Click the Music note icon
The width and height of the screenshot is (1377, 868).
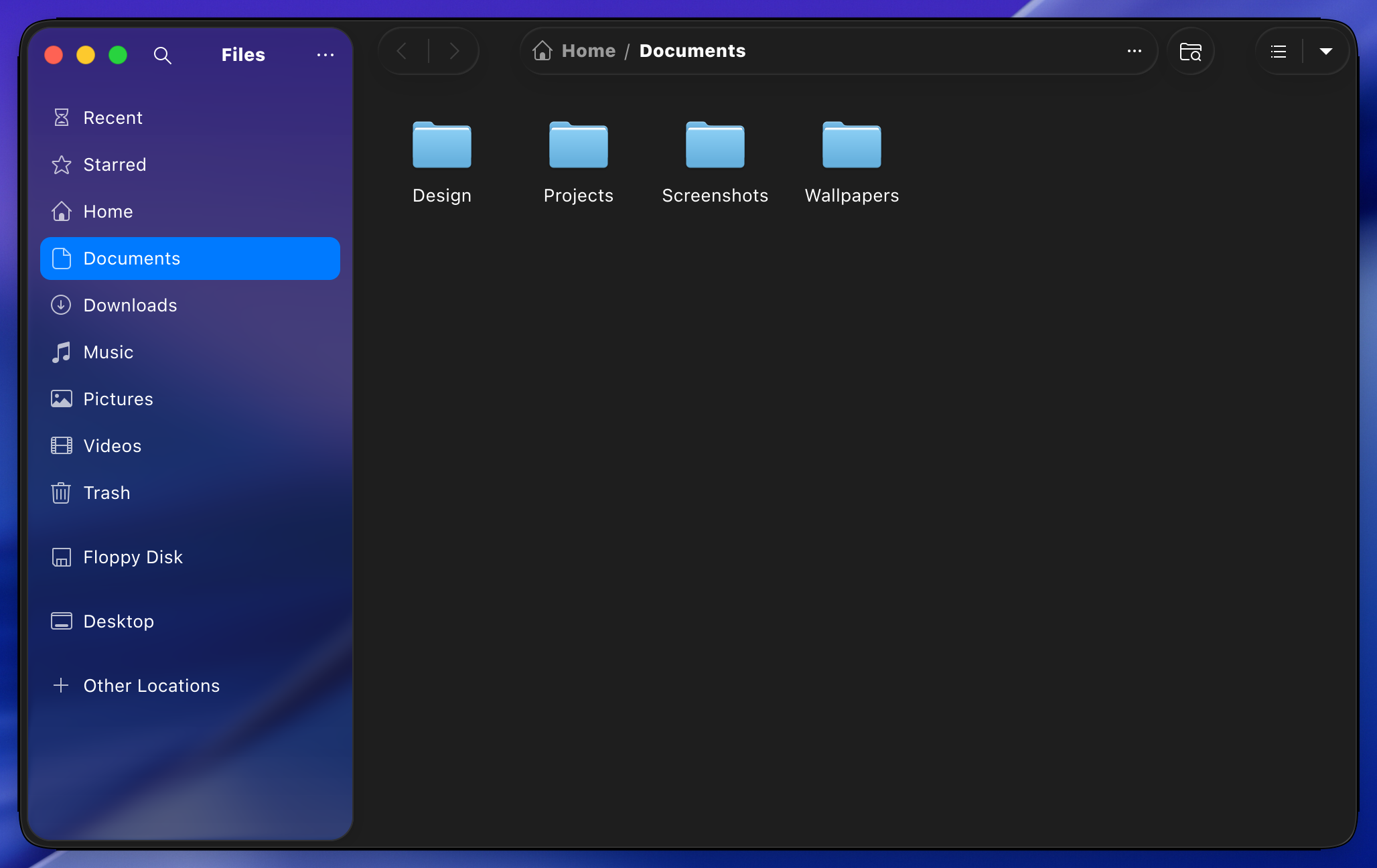[x=61, y=352]
